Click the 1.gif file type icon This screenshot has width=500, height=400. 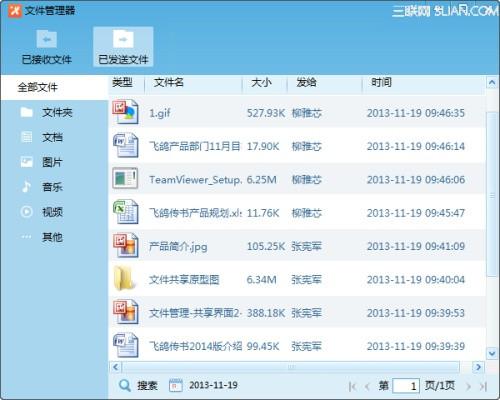pos(125,112)
